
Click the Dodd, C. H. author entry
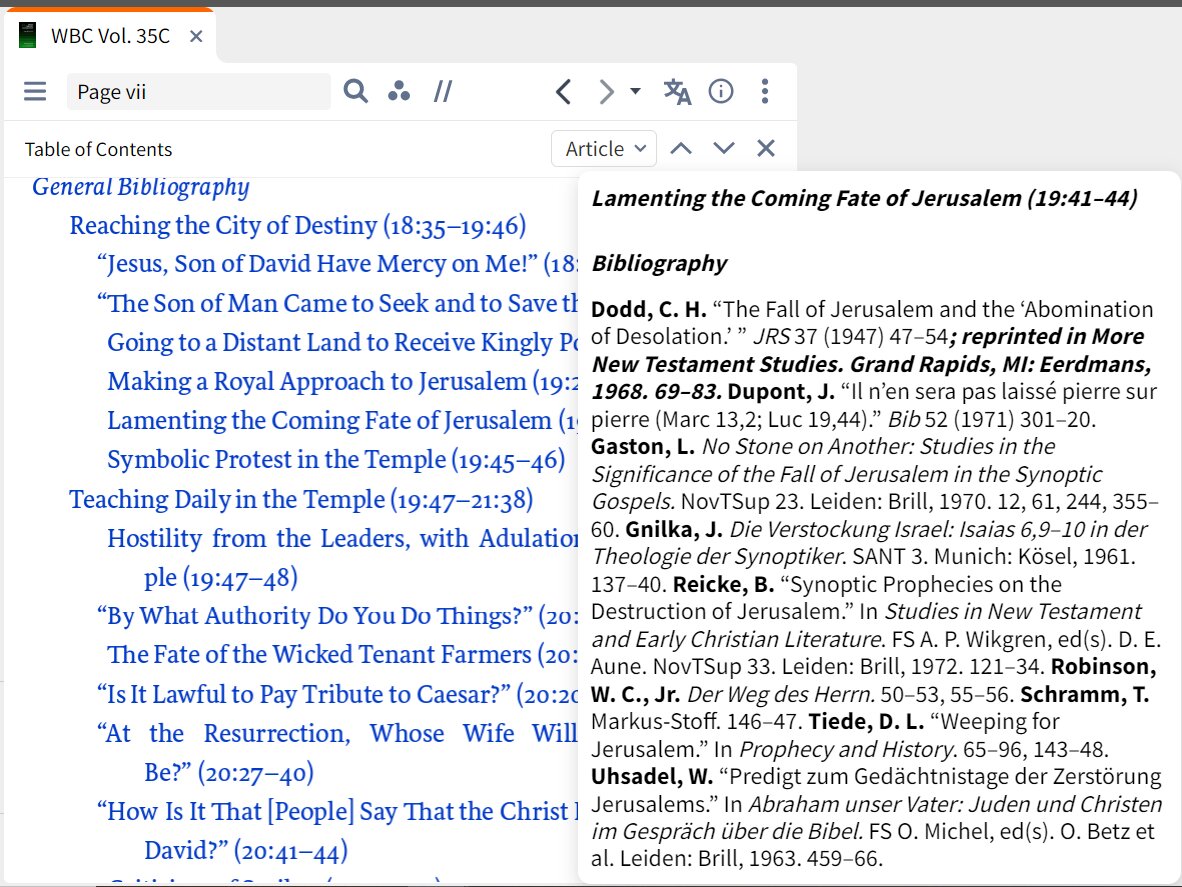[648, 309]
